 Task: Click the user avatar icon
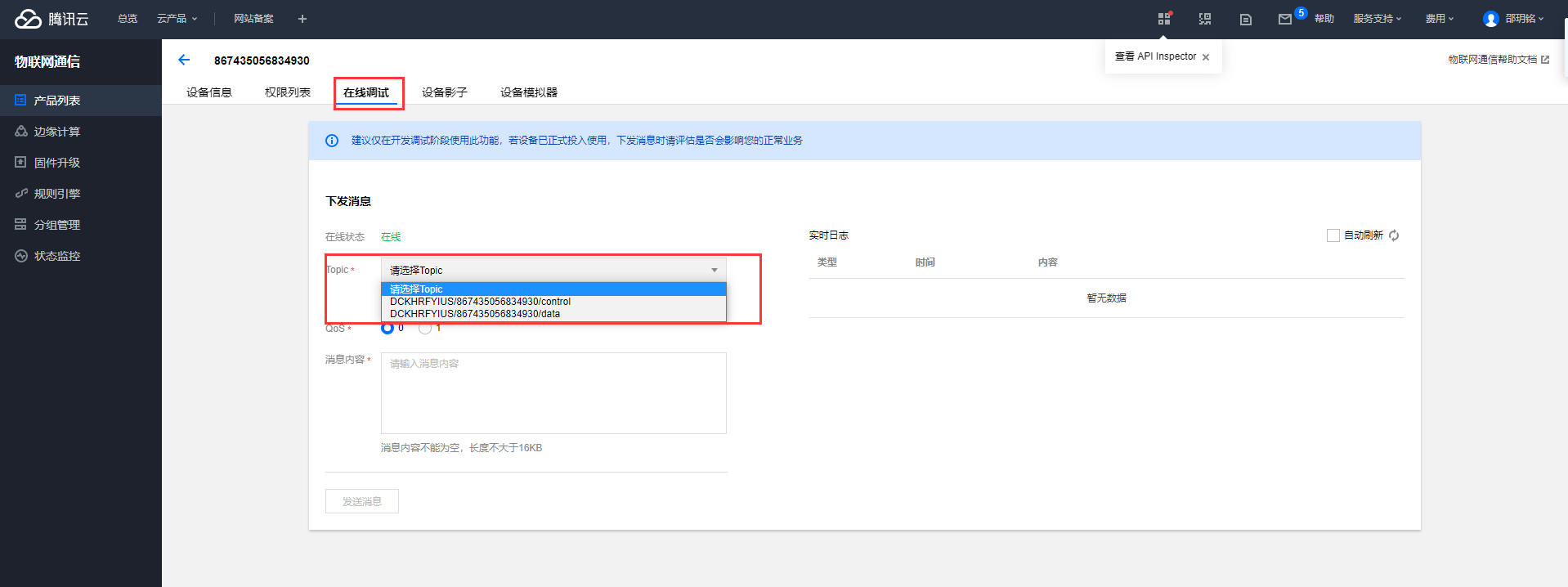click(x=1491, y=19)
